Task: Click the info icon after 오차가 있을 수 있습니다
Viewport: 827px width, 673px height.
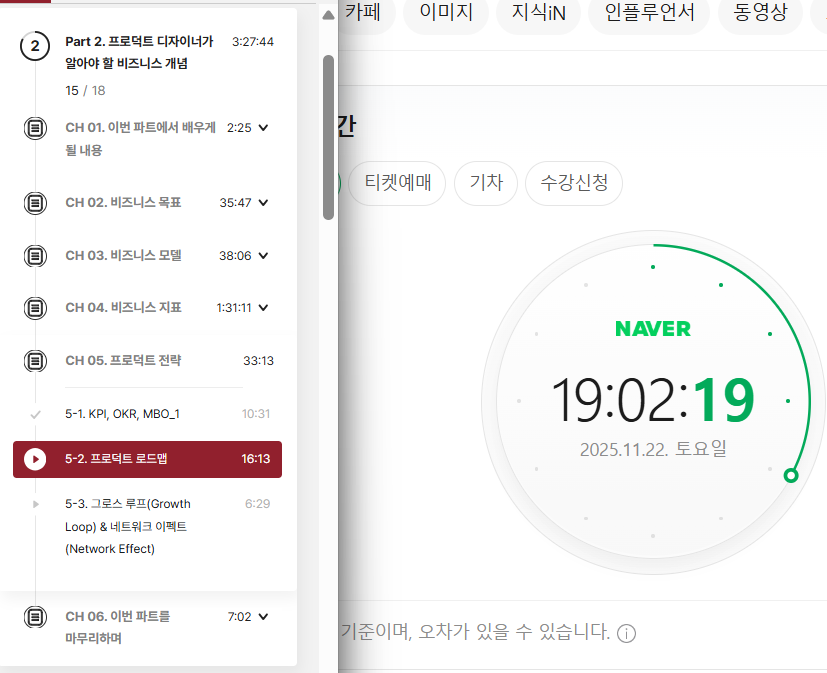Action: 626,633
